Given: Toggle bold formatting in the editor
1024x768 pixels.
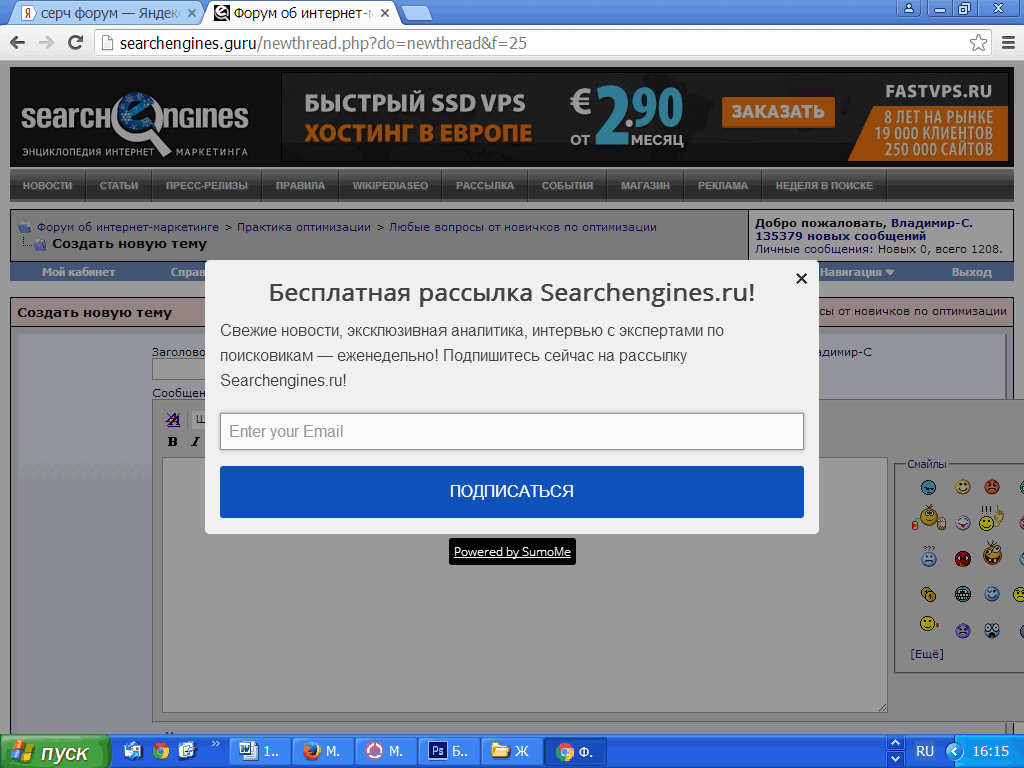Looking at the screenshot, I should pyautogui.click(x=172, y=441).
